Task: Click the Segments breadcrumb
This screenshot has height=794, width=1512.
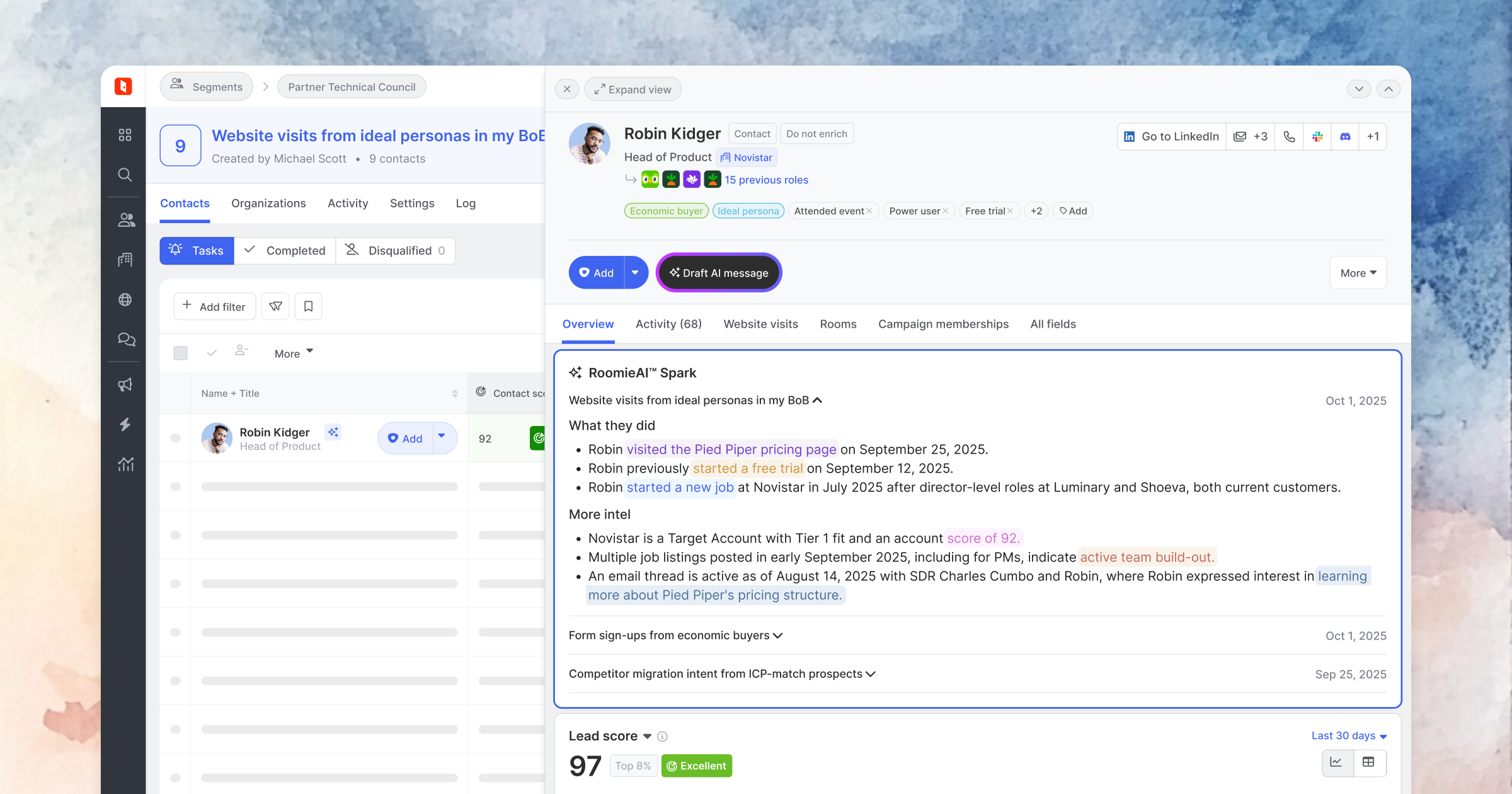Action: [207, 87]
